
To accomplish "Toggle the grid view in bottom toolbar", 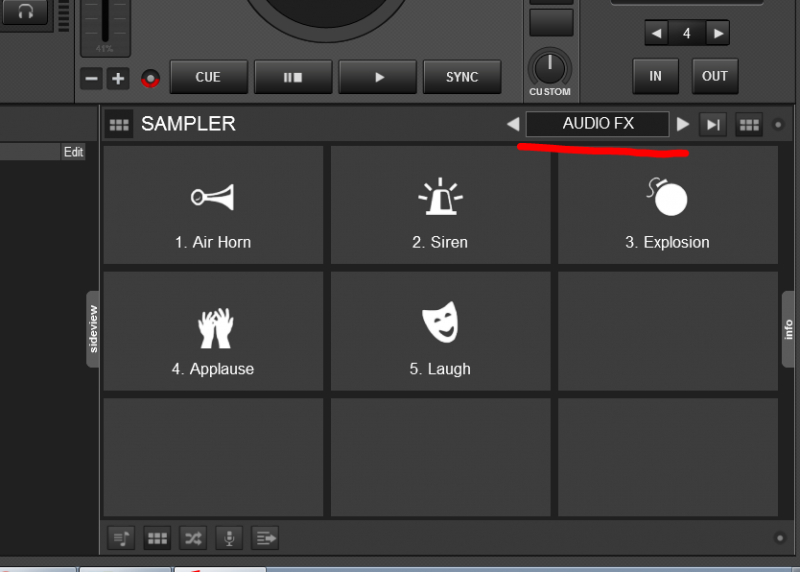I will tap(157, 538).
